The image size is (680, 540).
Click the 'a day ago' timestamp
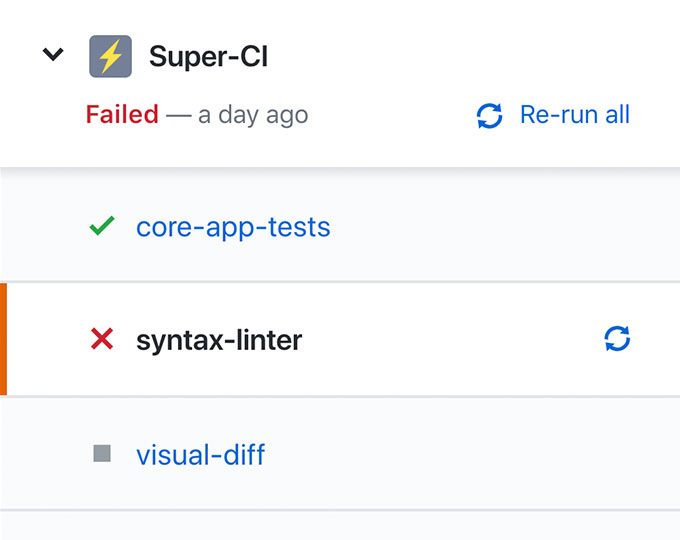[x=253, y=115]
